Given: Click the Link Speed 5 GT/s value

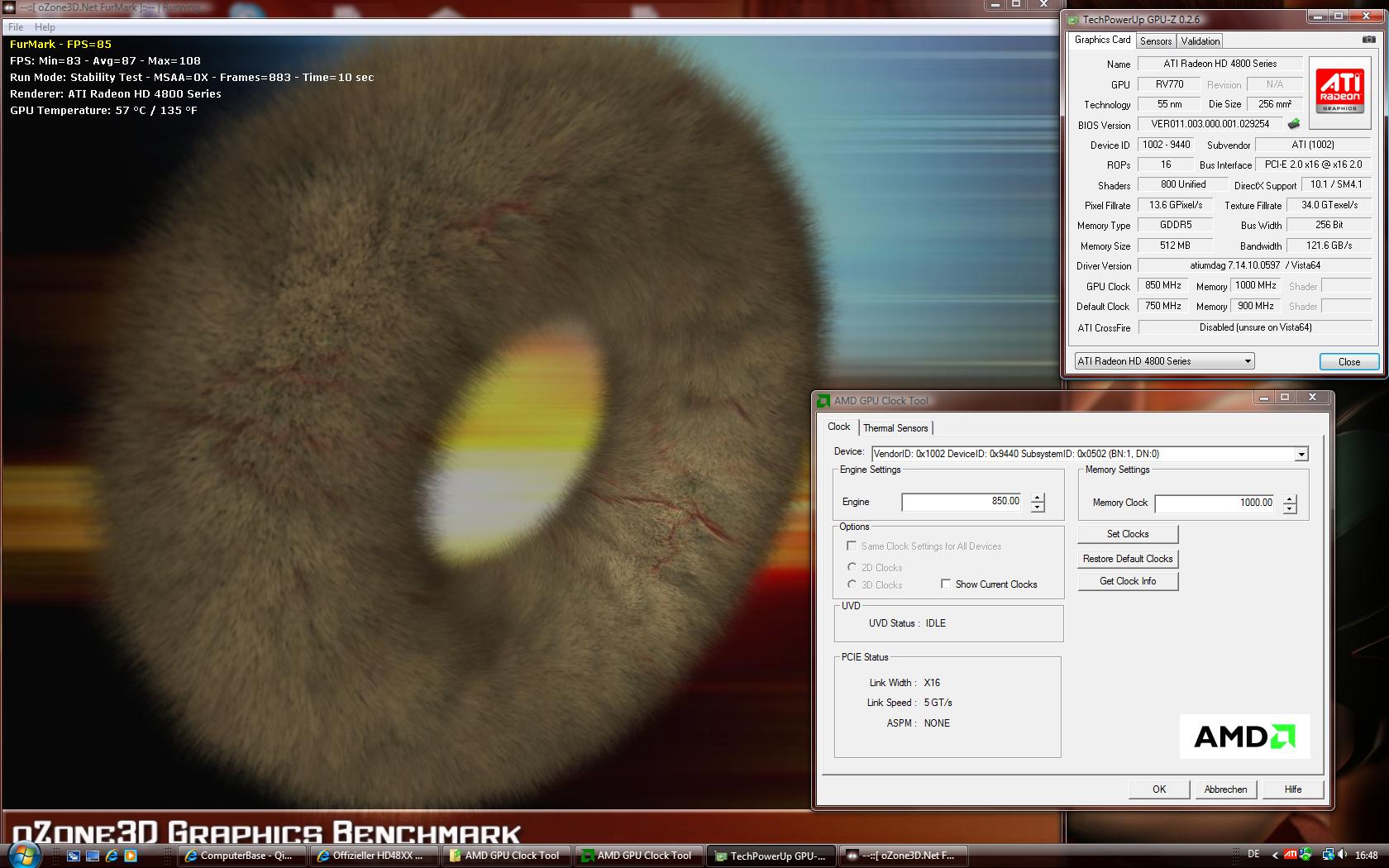Looking at the screenshot, I should (x=938, y=703).
